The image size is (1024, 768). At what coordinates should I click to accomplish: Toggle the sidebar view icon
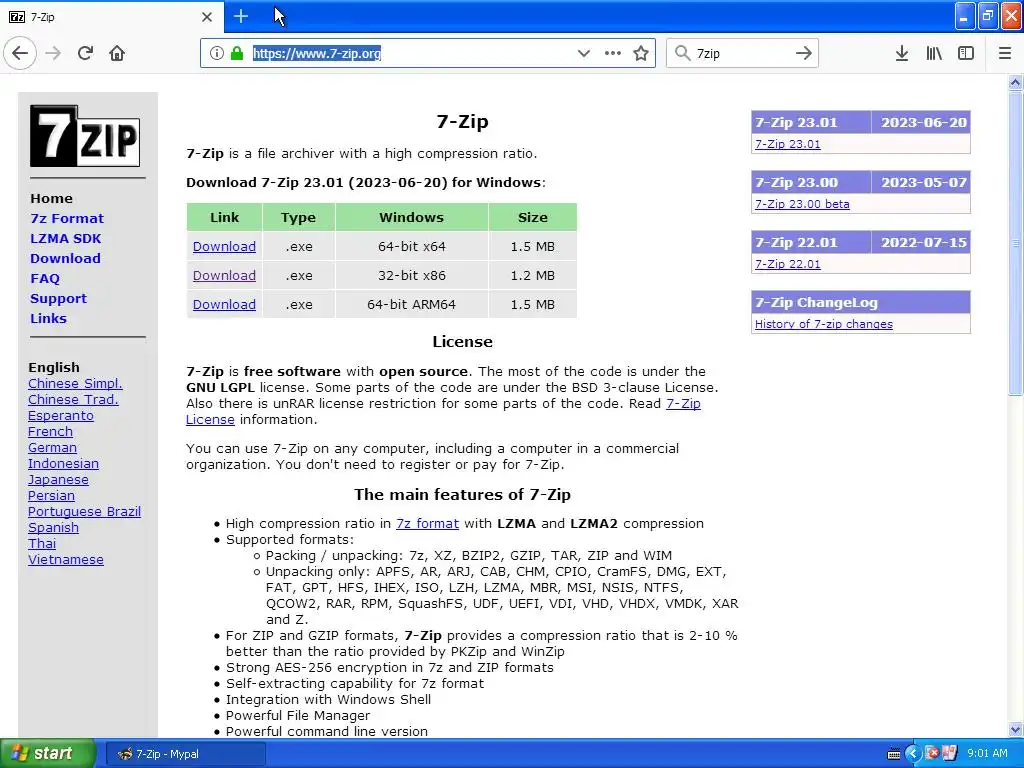coord(966,54)
